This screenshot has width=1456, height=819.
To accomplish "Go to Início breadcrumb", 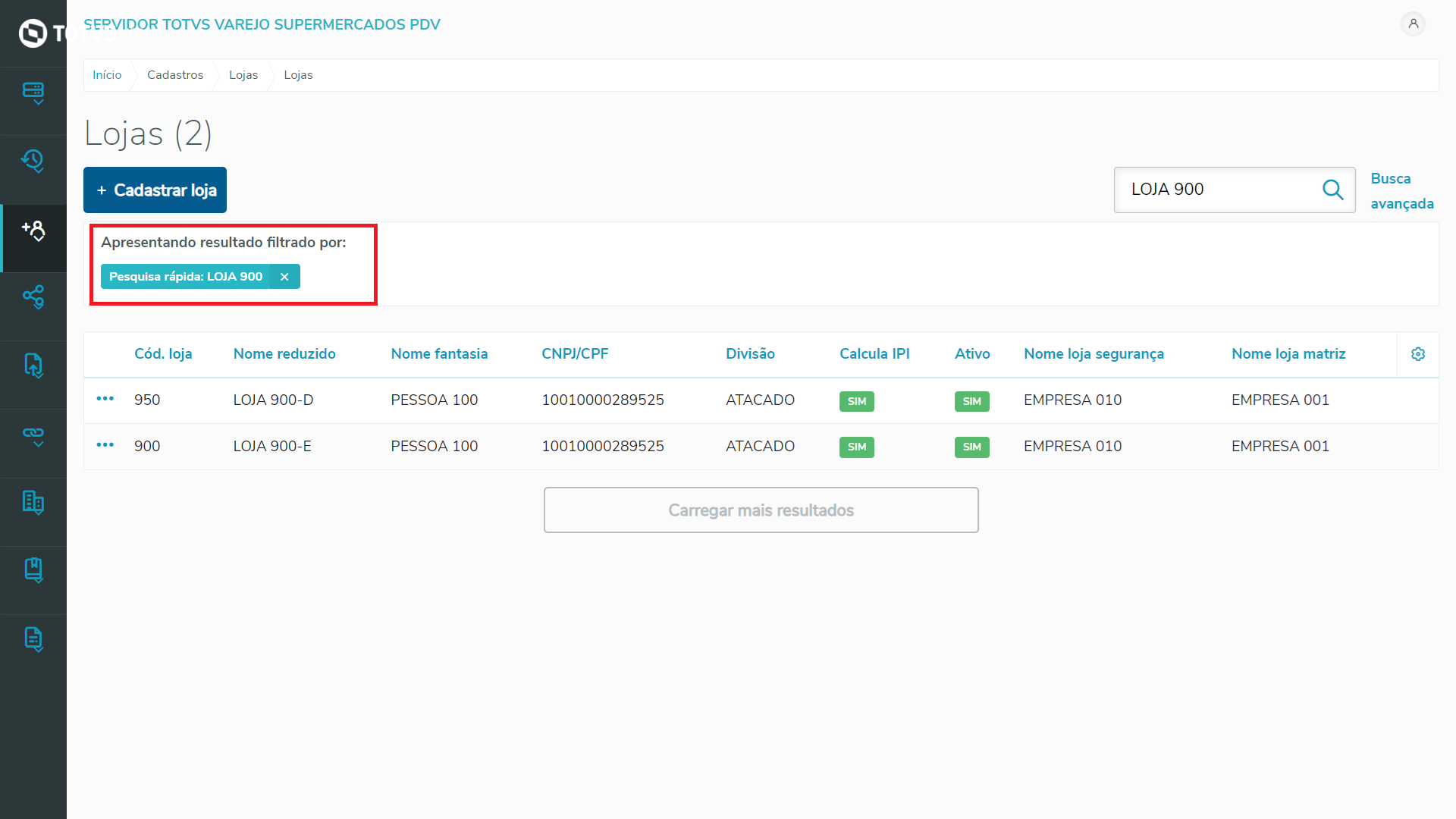I will click(x=107, y=75).
